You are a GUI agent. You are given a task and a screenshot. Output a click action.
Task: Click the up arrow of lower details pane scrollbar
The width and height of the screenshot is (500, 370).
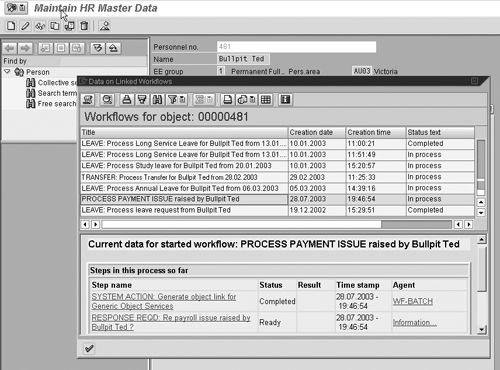click(x=482, y=239)
